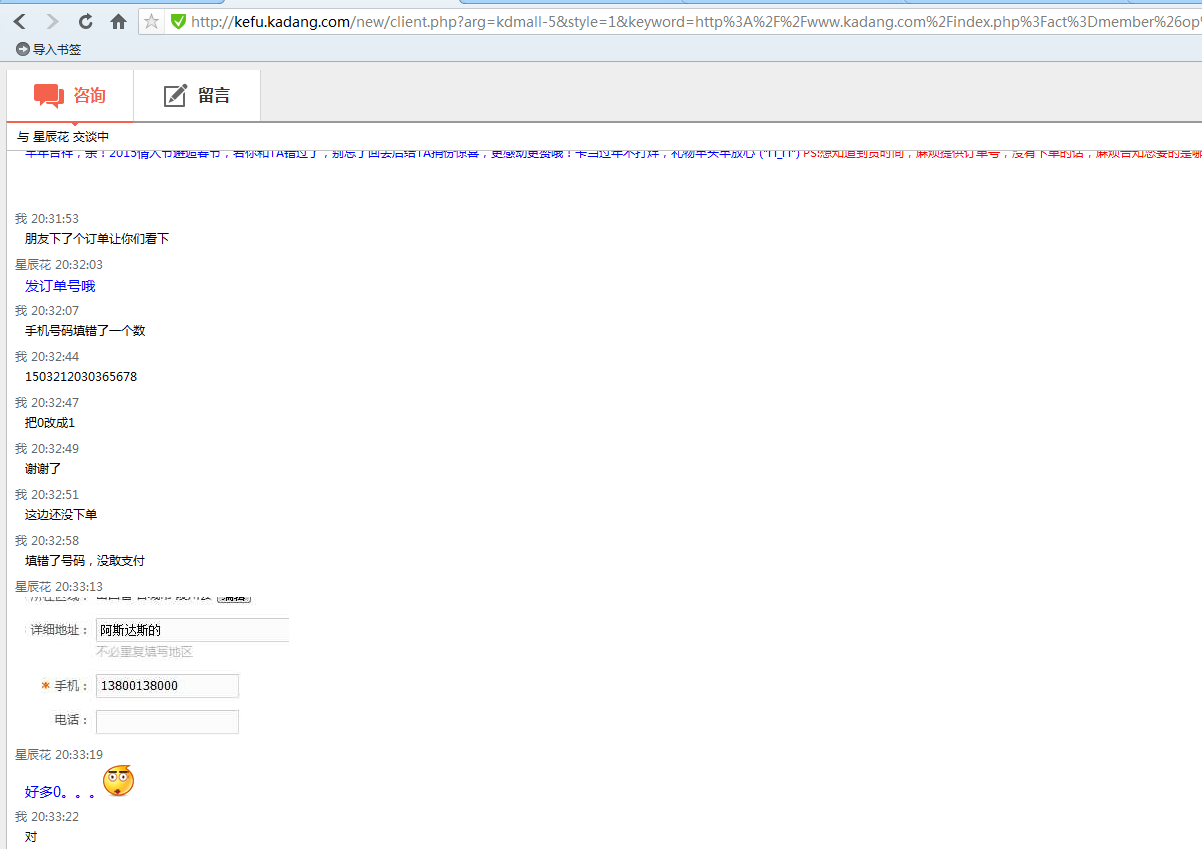
Task: Click message 谢谢了
Action: [43, 469]
